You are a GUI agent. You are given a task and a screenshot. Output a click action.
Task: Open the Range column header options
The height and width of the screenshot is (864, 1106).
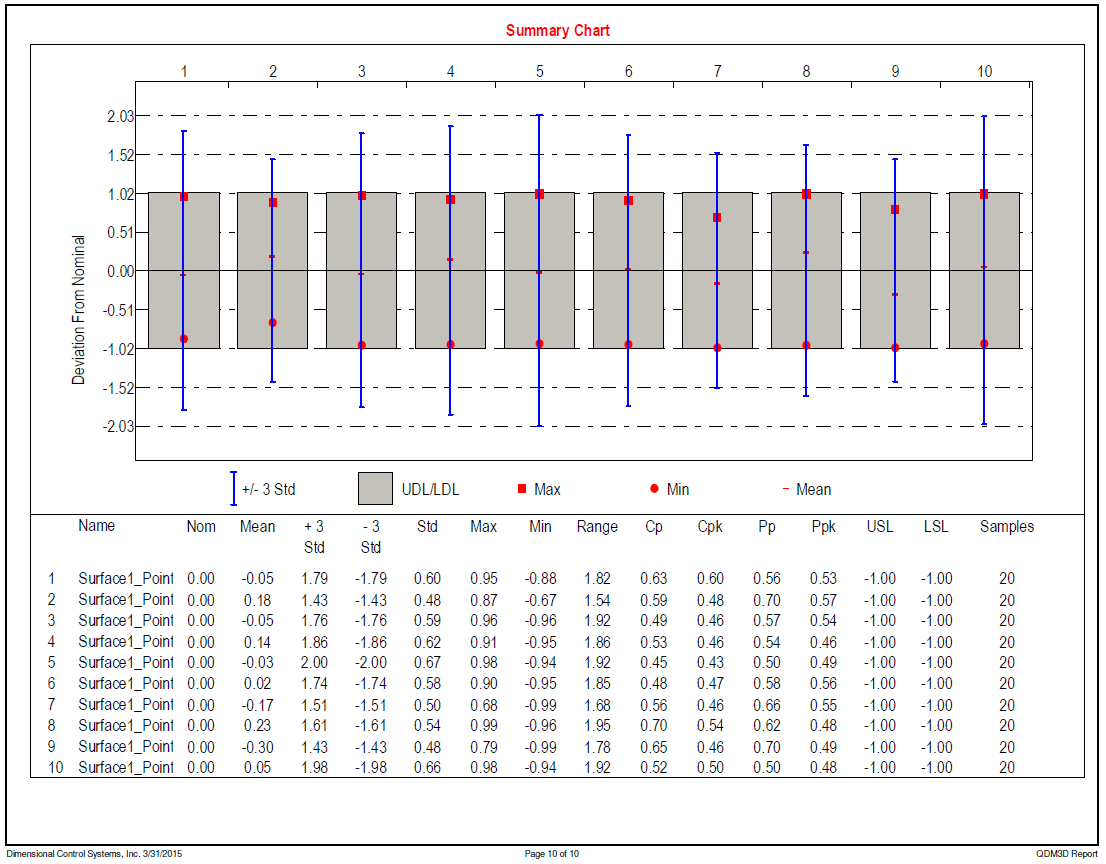coord(597,526)
